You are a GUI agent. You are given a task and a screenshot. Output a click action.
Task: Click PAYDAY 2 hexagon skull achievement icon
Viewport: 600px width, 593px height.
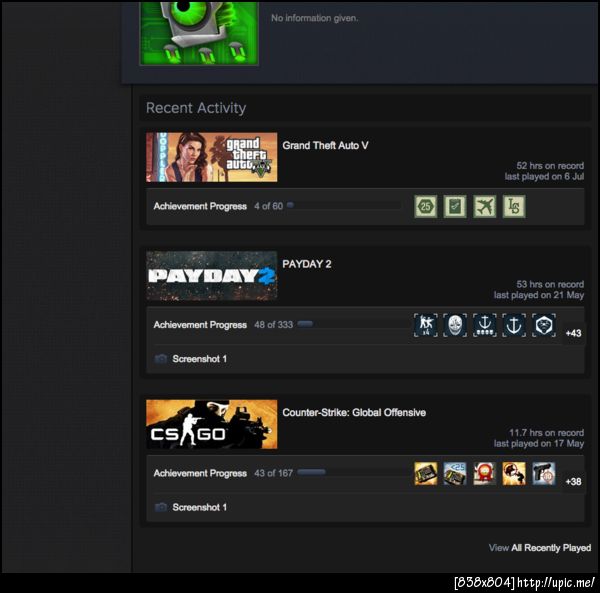coord(543,325)
